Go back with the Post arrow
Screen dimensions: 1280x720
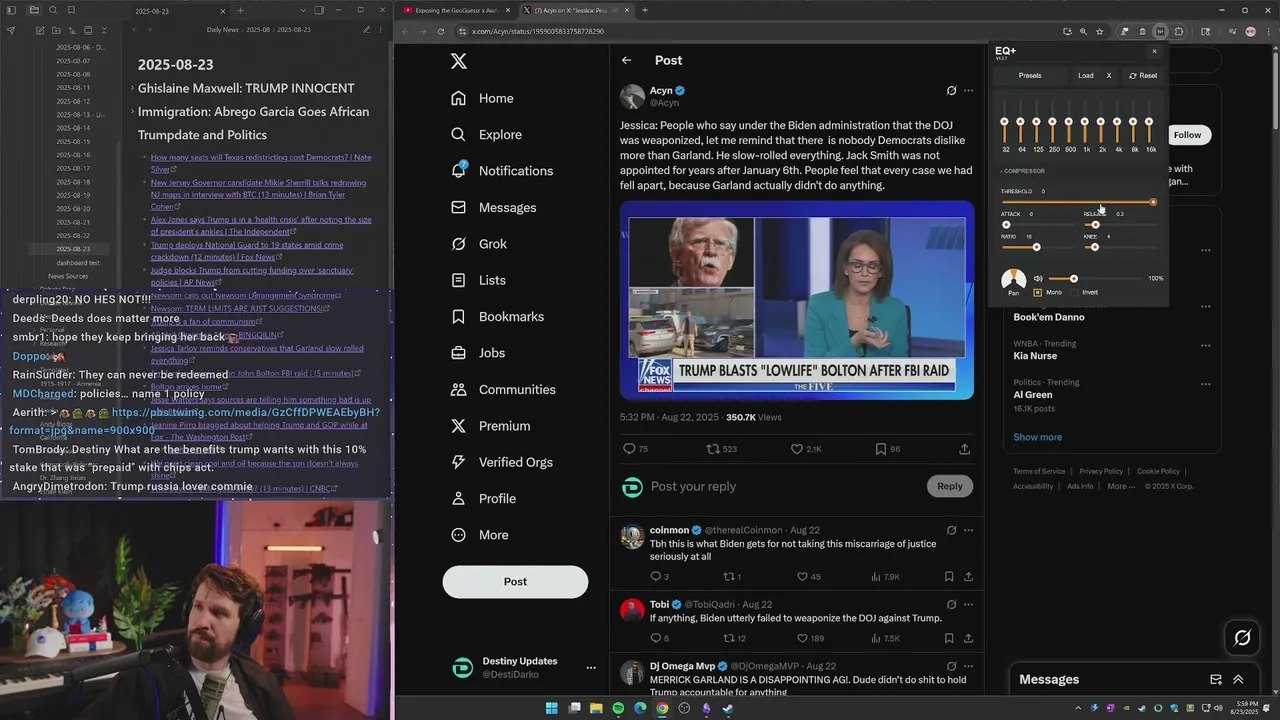(x=626, y=61)
